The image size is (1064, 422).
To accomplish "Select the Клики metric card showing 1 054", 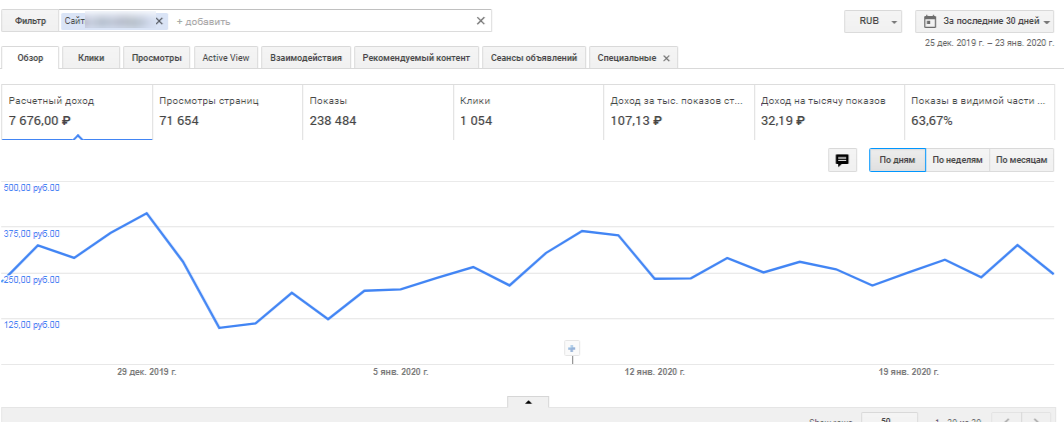I will 529,112.
